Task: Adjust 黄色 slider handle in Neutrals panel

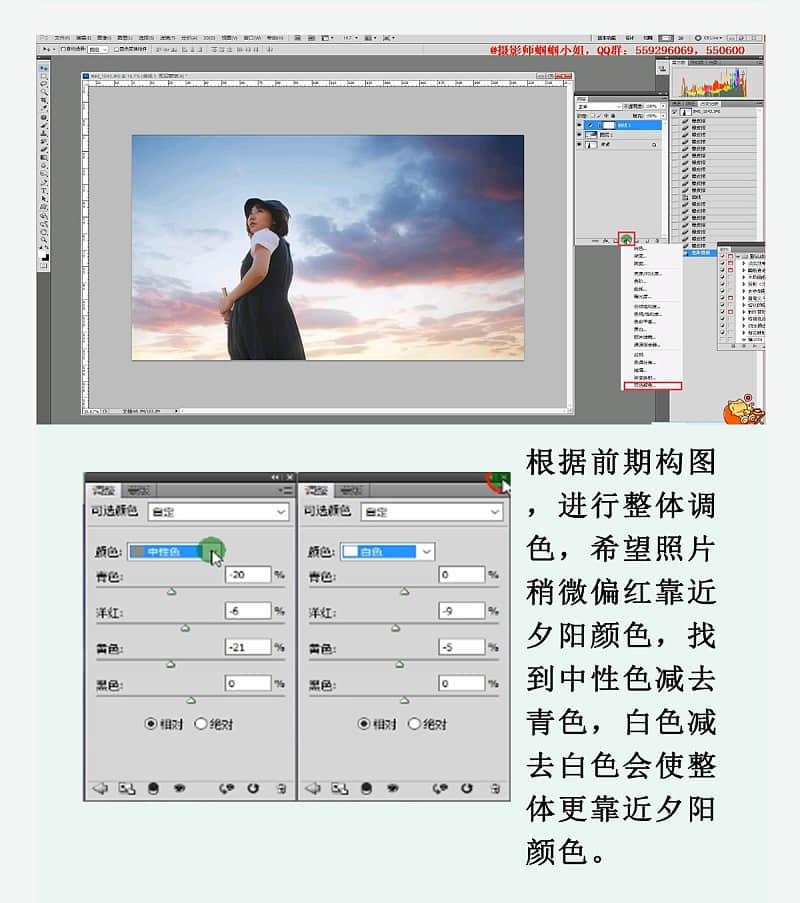Action: [170, 664]
